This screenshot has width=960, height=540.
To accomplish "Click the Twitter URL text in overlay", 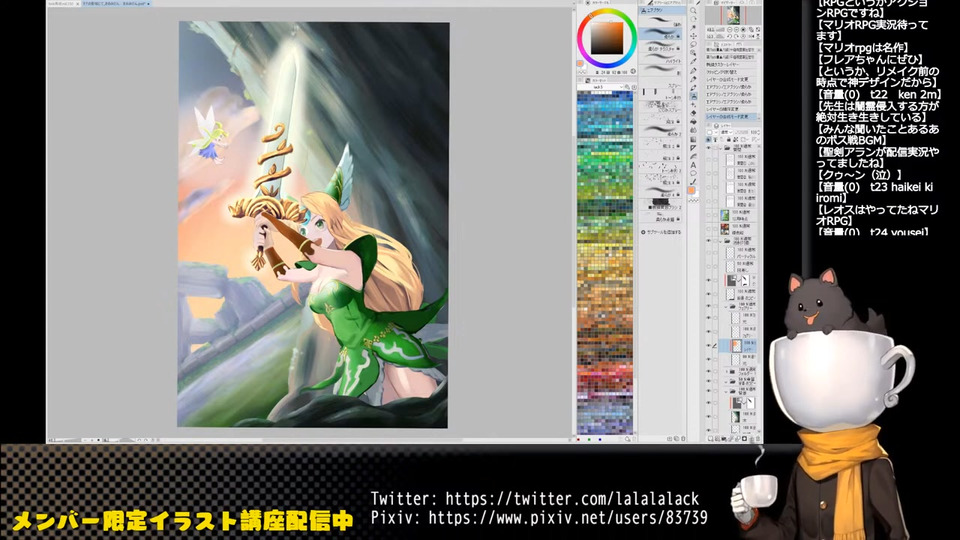I will [572, 498].
